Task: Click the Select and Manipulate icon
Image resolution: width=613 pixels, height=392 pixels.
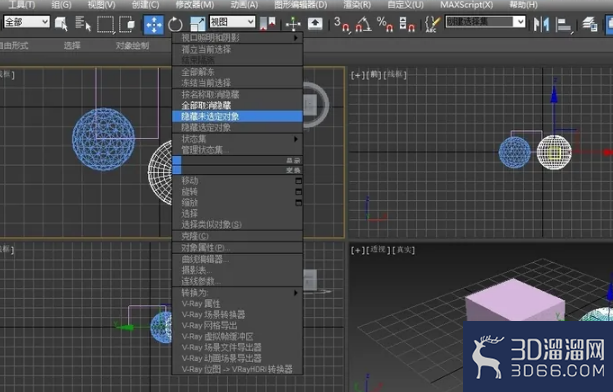Action: (293, 24)
